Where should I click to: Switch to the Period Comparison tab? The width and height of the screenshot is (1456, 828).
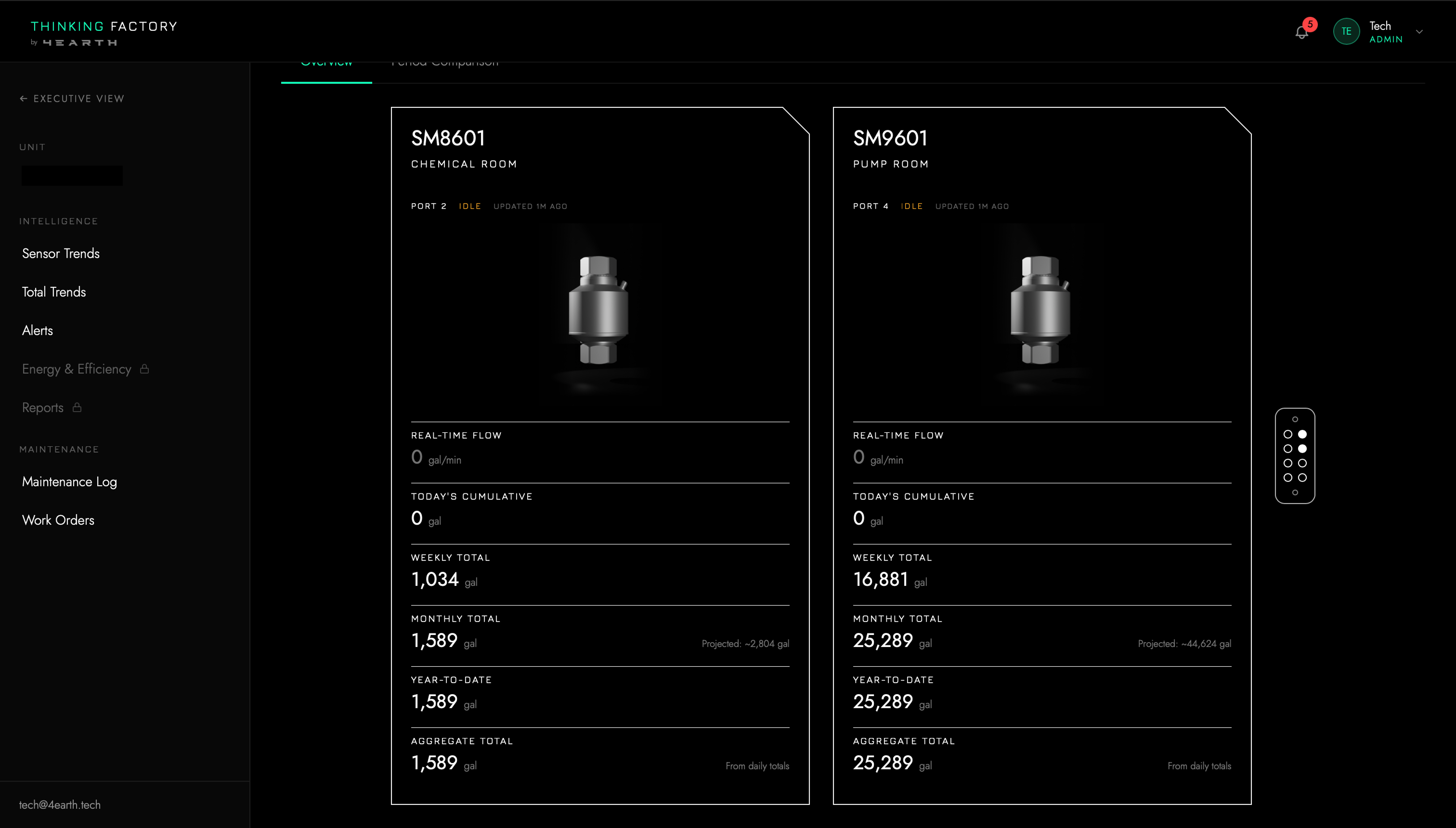[445, 64]
